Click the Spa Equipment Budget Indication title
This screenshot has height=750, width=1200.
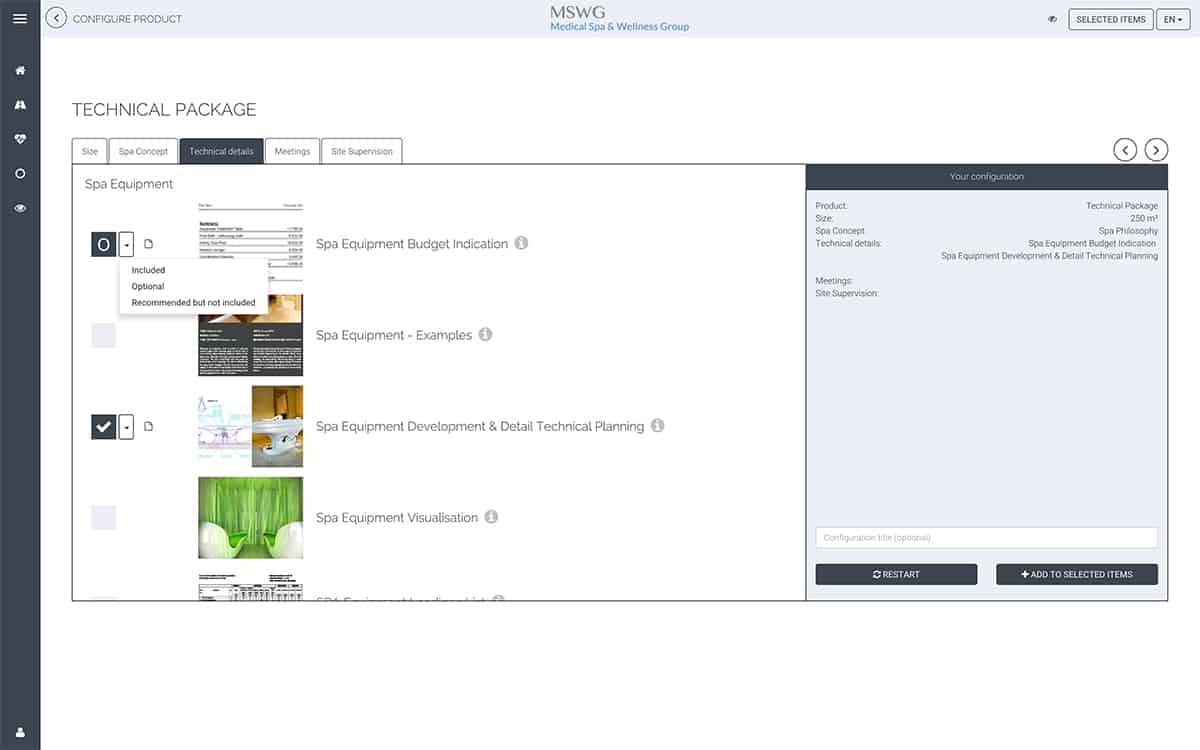[x=412, y=244]
